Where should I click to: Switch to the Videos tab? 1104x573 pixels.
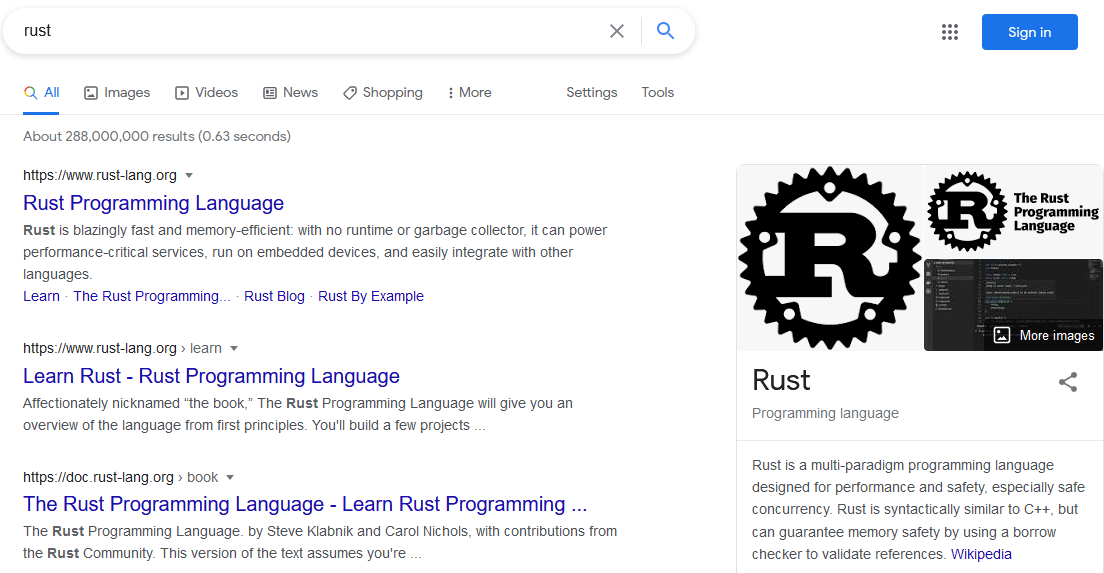click(206, 93)
